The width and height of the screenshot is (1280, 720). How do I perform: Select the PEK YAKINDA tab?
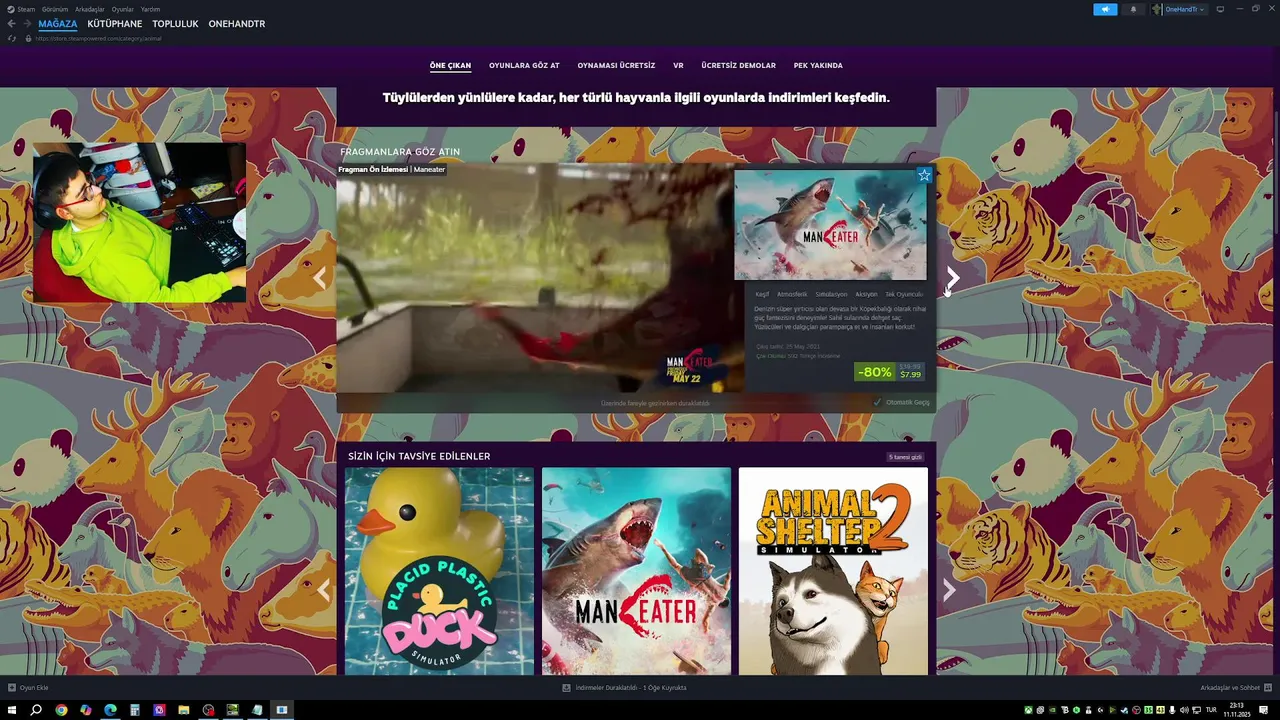[818, 65]
